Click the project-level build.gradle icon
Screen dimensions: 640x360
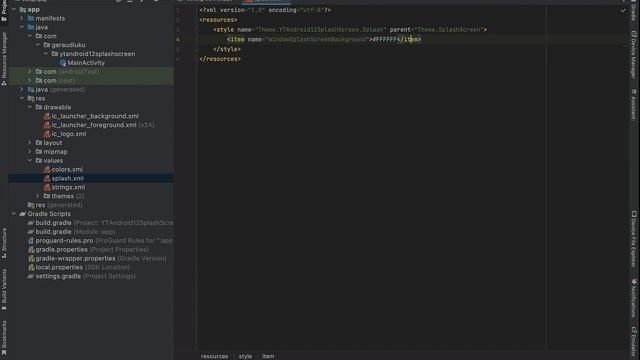click(x=31, y=223)
